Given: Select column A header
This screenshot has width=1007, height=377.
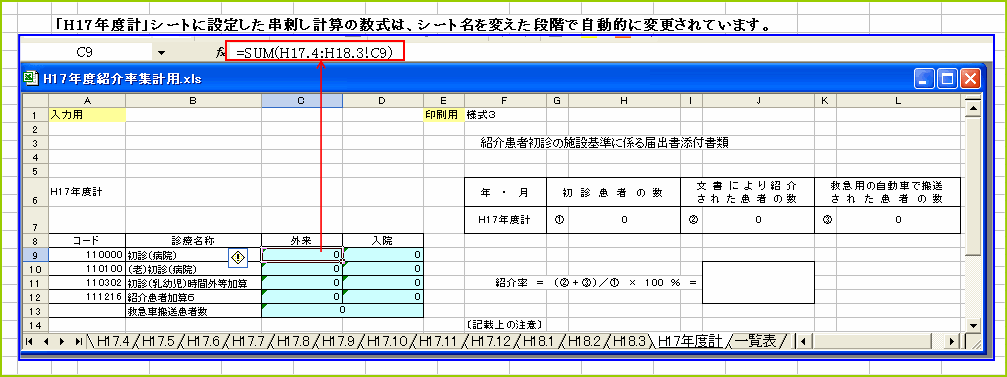Looking at the screenshot, I should pos(87,101).
